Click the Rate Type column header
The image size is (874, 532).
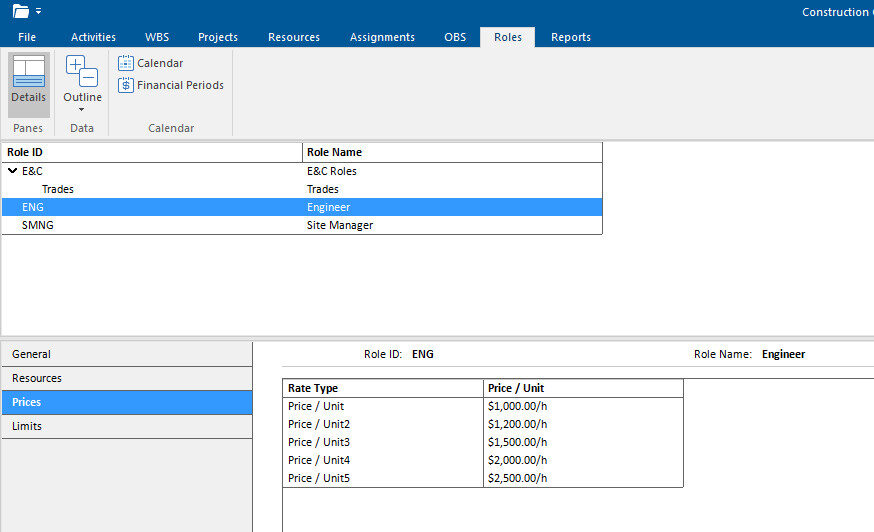click(x=383, y=388)
